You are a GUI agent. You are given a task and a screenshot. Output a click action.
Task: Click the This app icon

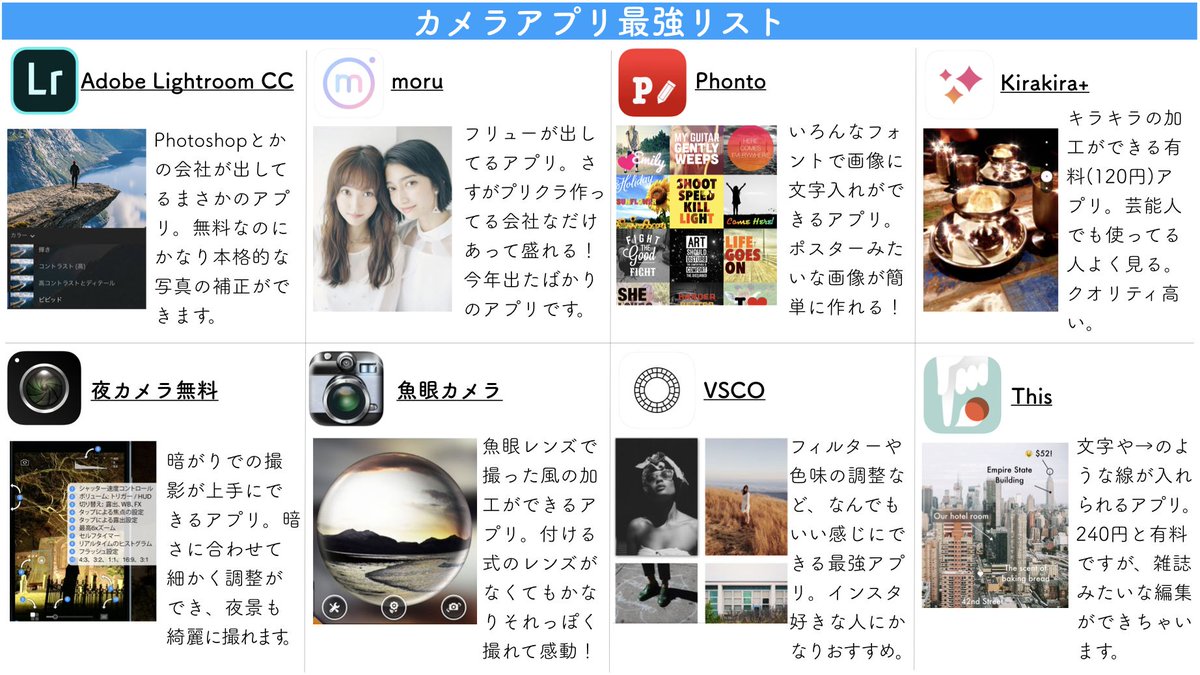coord(961,394)
